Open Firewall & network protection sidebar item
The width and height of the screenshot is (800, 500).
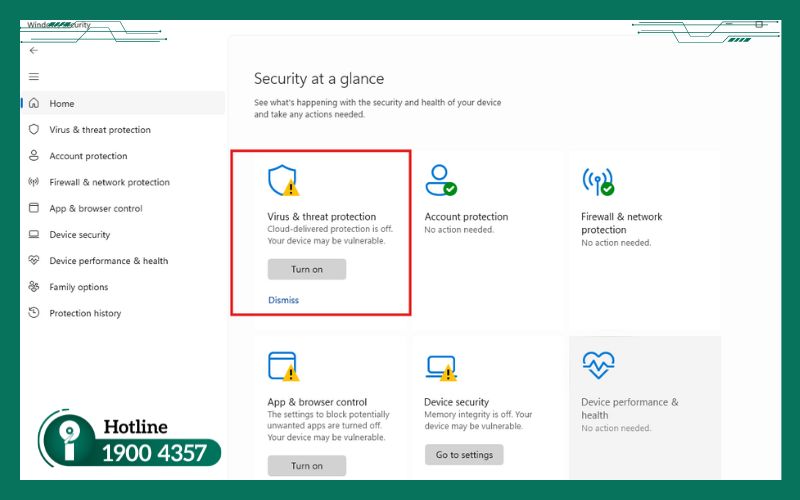[x=109, y=183]
